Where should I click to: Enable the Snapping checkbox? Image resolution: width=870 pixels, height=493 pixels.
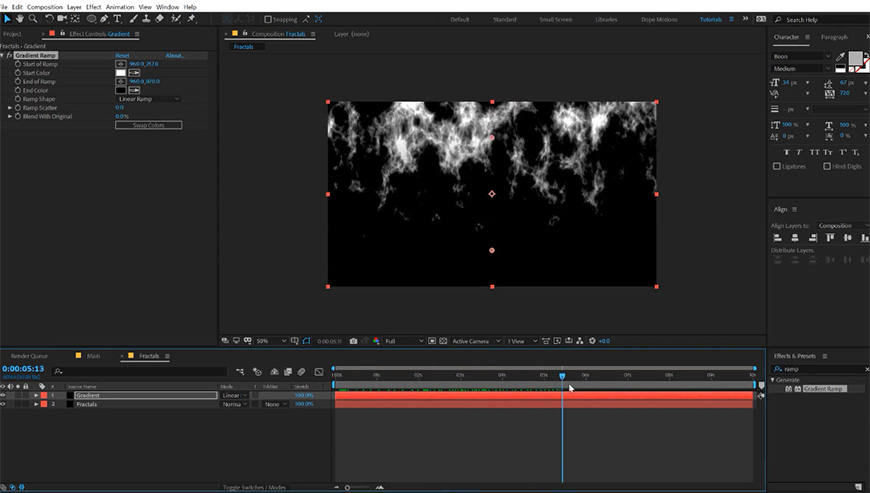click(267, 19)
